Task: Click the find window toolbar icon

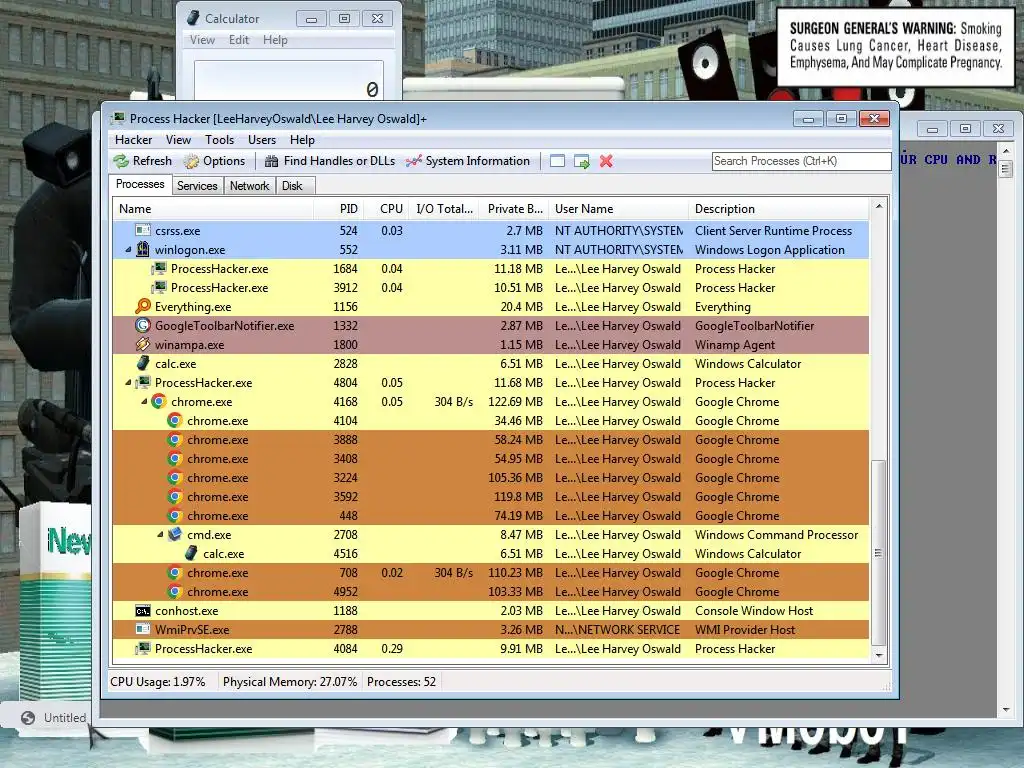Action: [557, 161]
